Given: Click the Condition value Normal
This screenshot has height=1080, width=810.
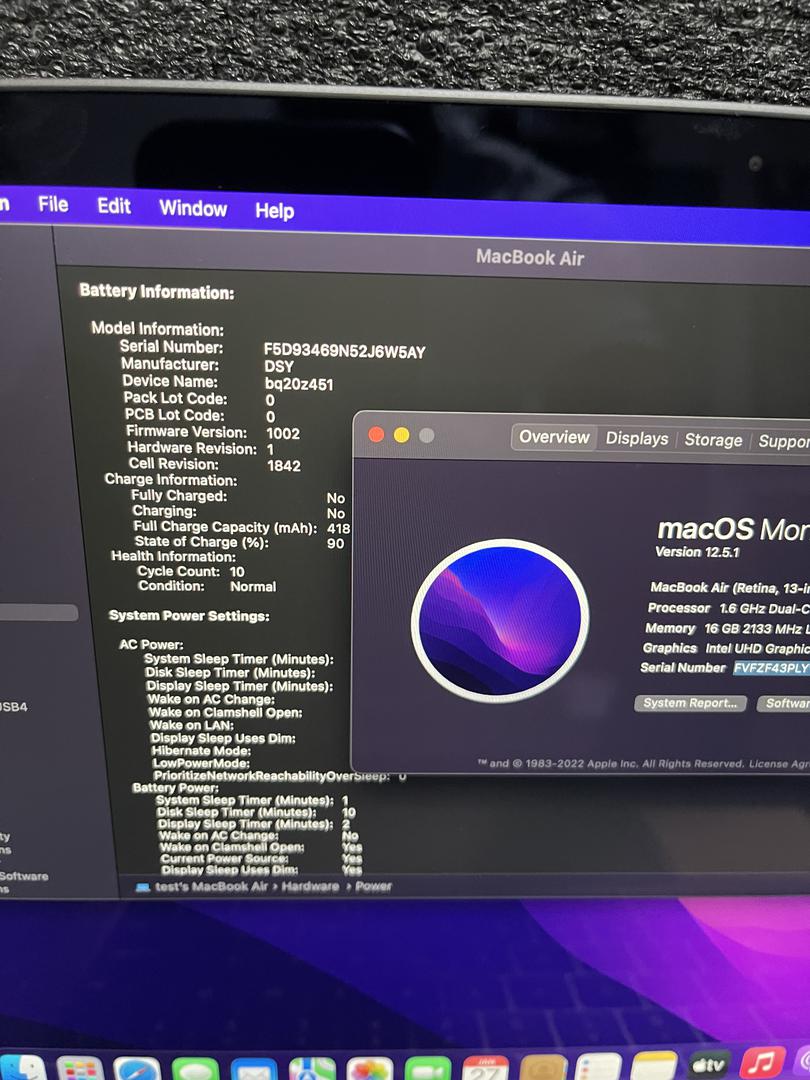Looking at the screenshot, I should point(253,587).
